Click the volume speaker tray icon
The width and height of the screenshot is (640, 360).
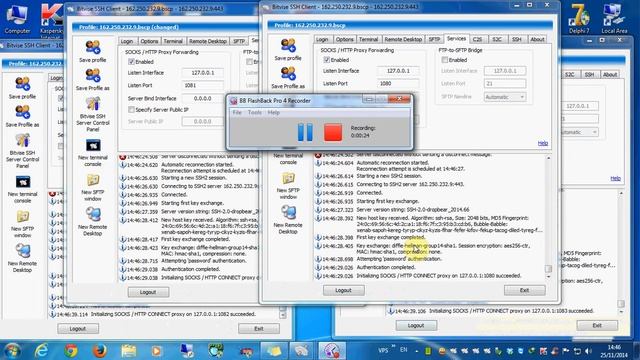[588, 351]
